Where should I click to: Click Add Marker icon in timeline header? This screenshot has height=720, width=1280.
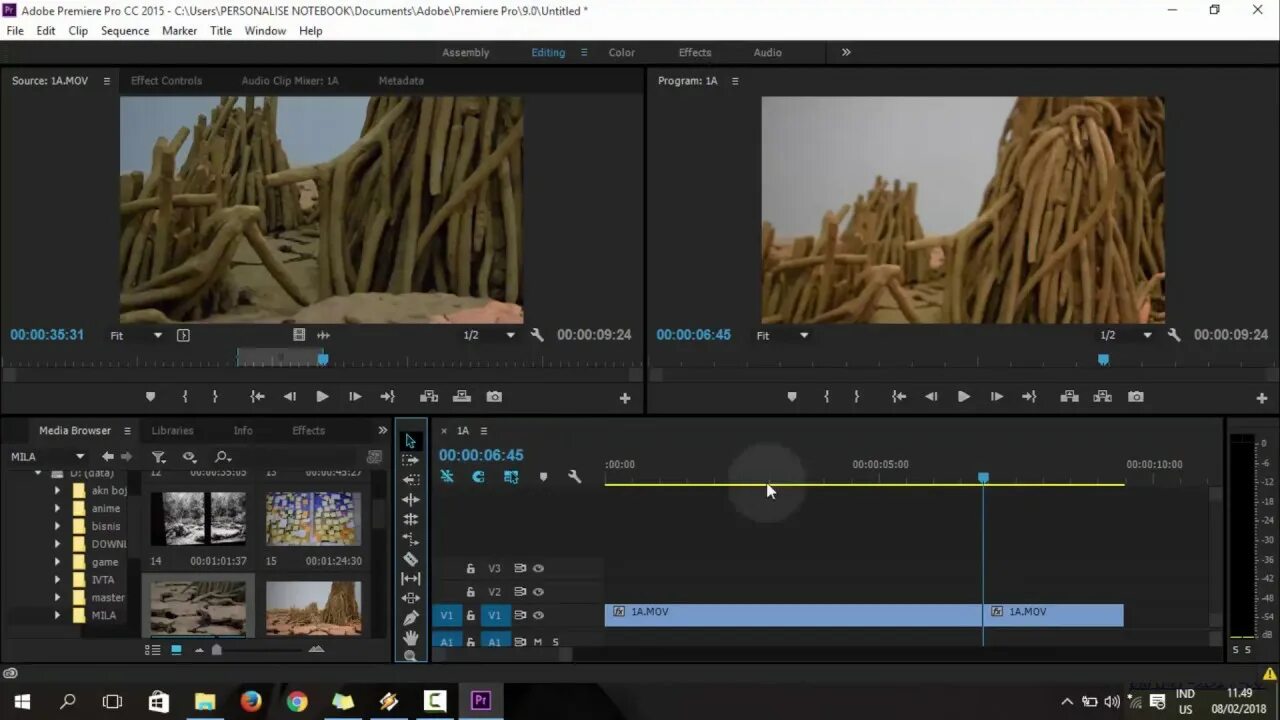(x=543, y=477)
